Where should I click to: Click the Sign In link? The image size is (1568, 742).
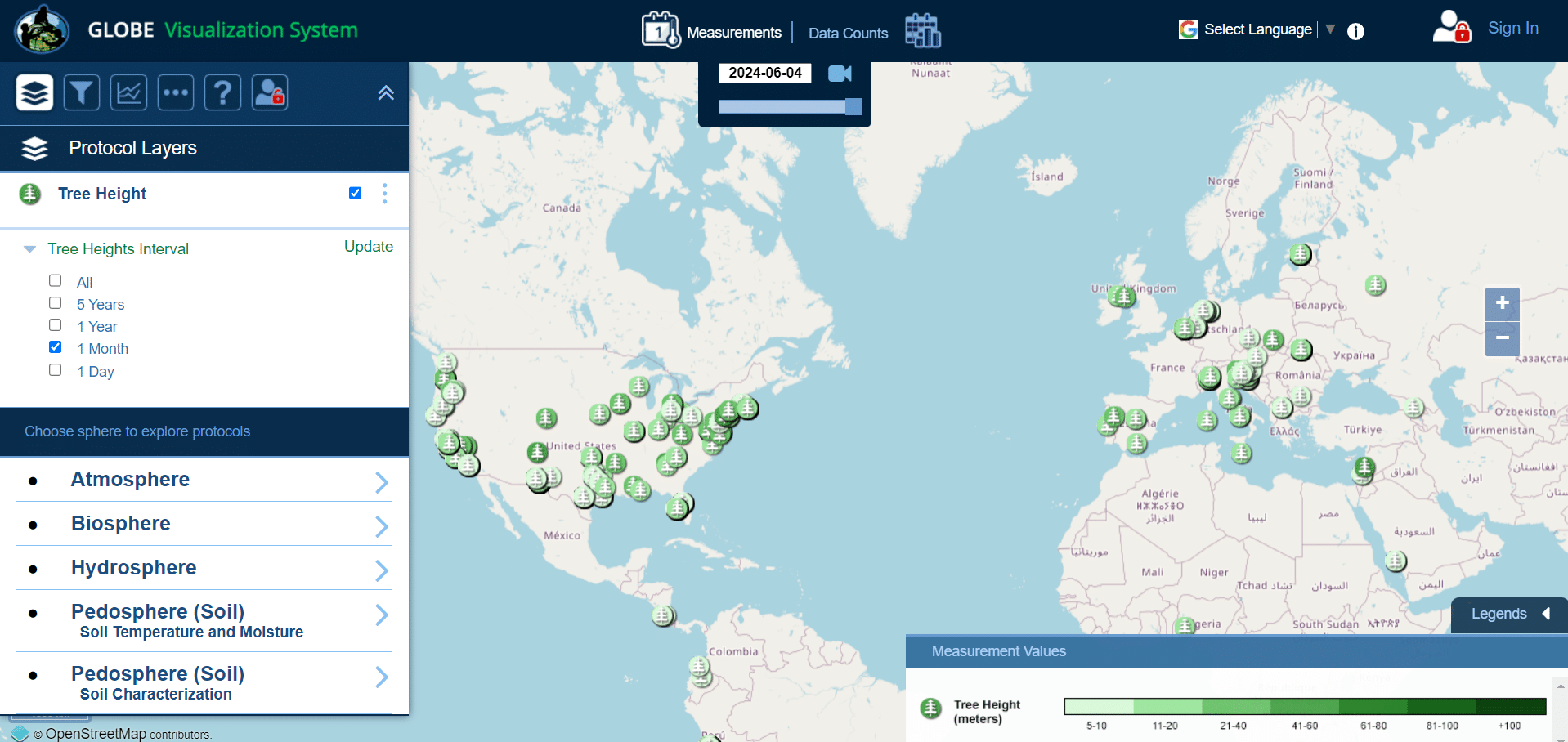(x=1512, y=28)
